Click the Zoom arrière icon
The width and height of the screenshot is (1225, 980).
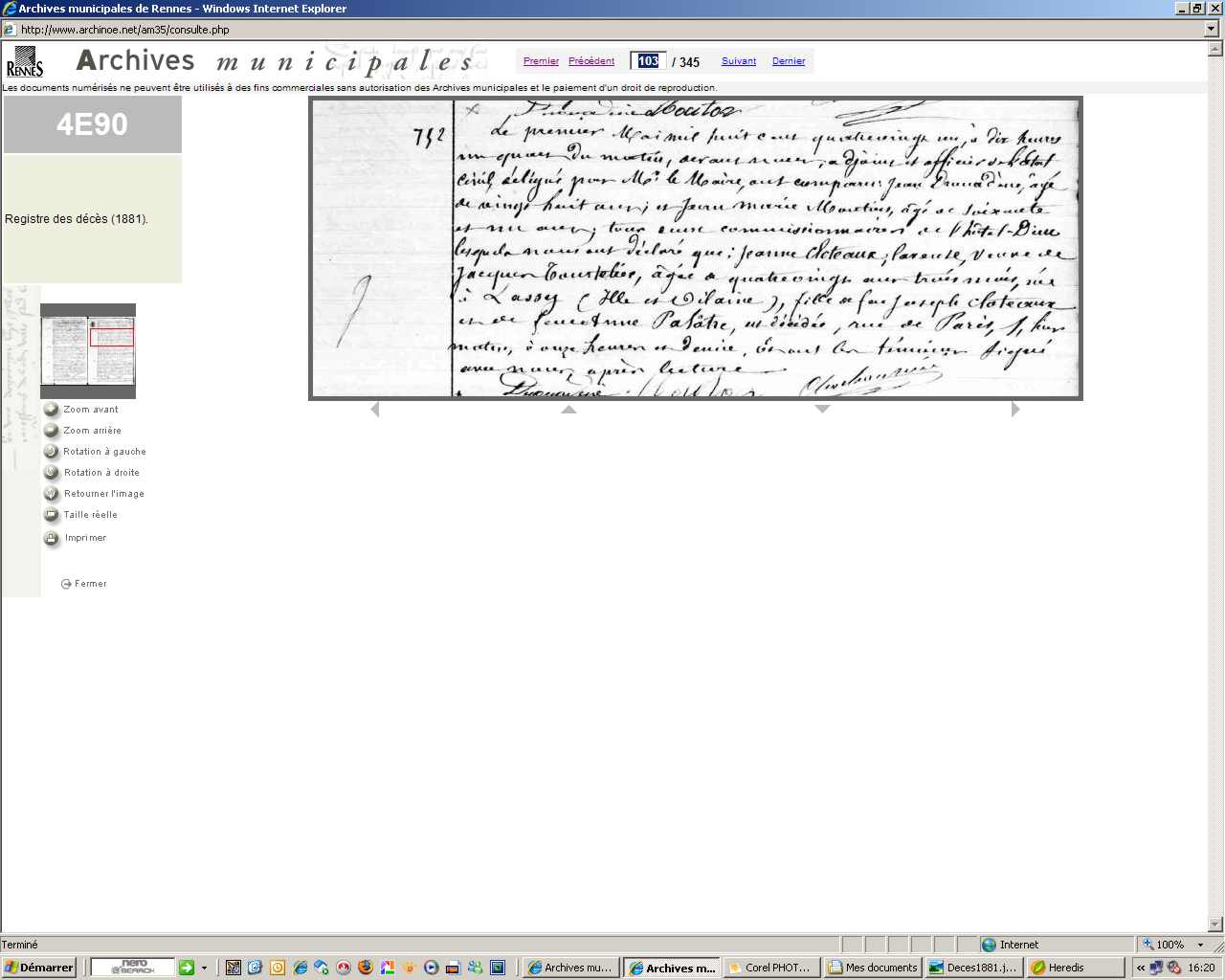click(52, 431)
